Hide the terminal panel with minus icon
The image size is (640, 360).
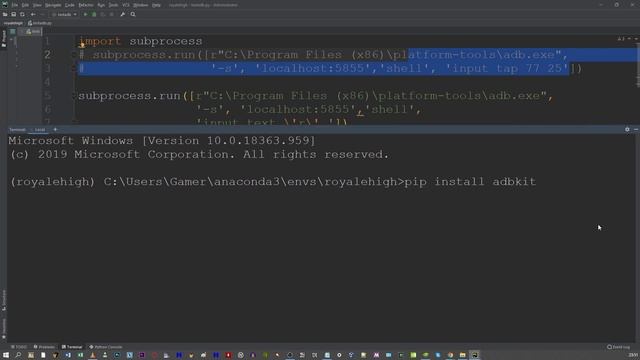[x=636, y=129]
